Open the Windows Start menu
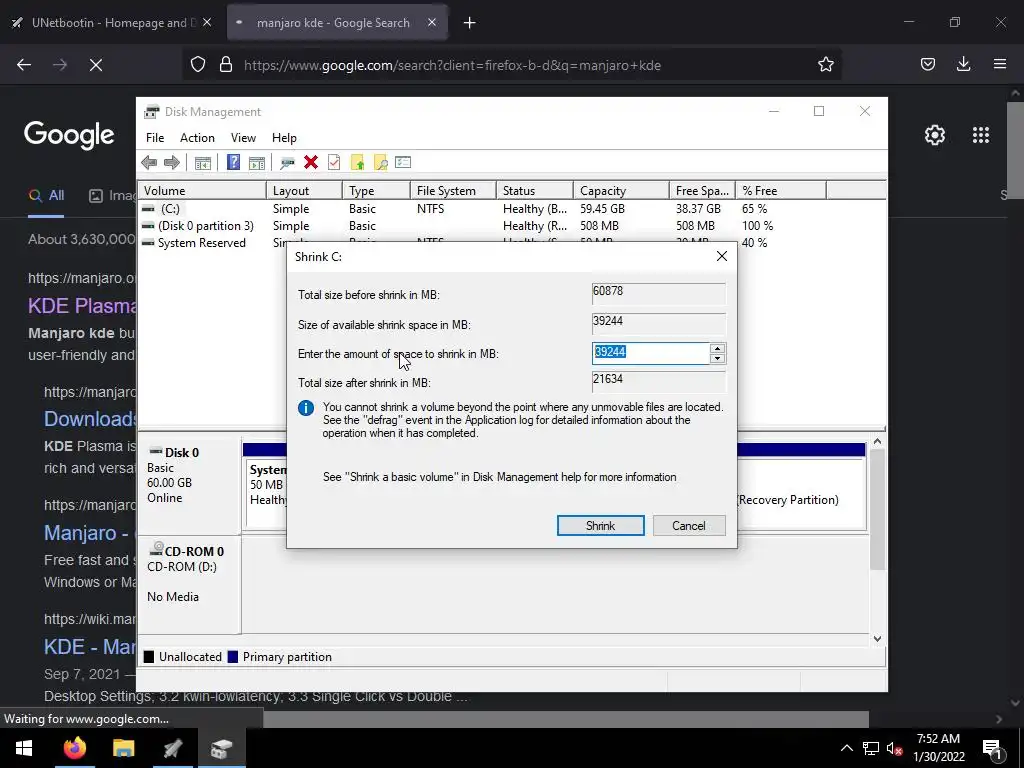1024x768 pixels. click(24, 748)
